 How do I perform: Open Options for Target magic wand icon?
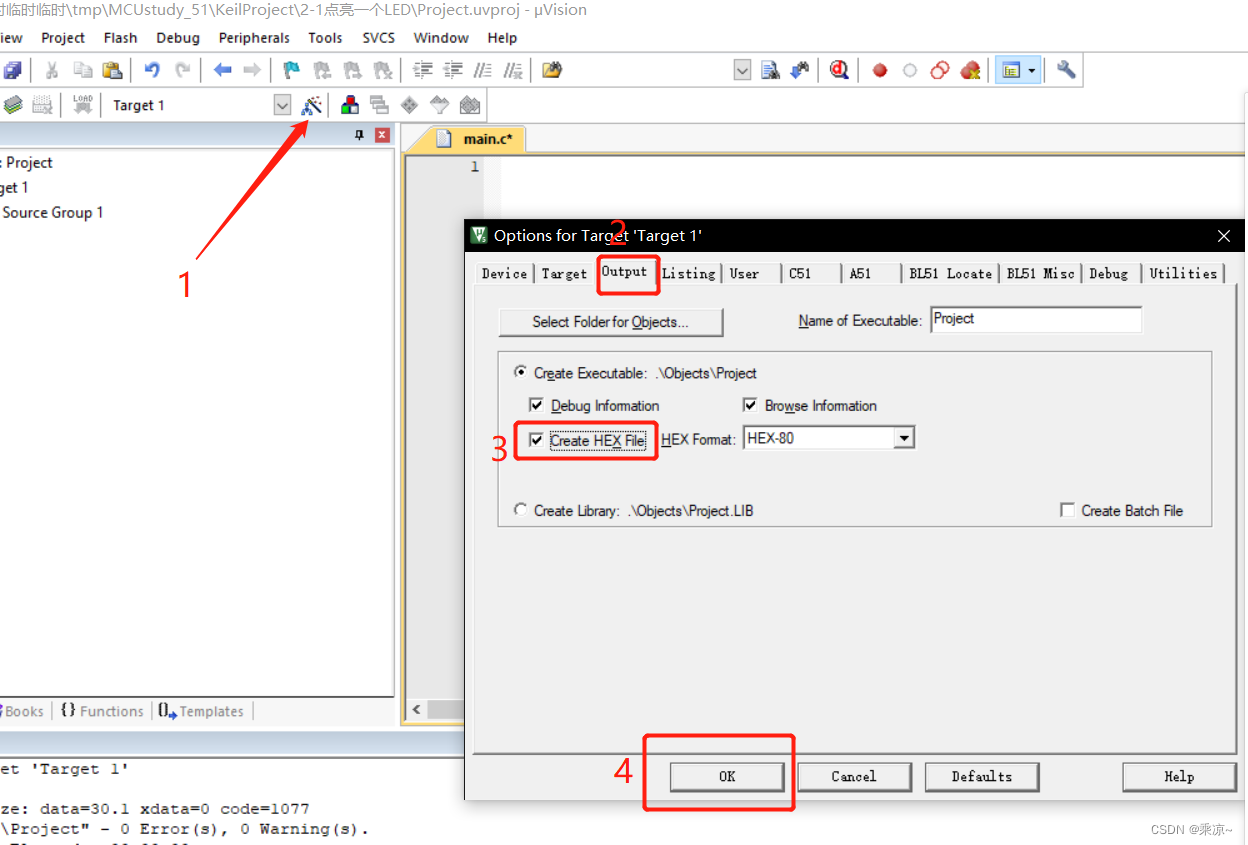(x=312, y=105)
